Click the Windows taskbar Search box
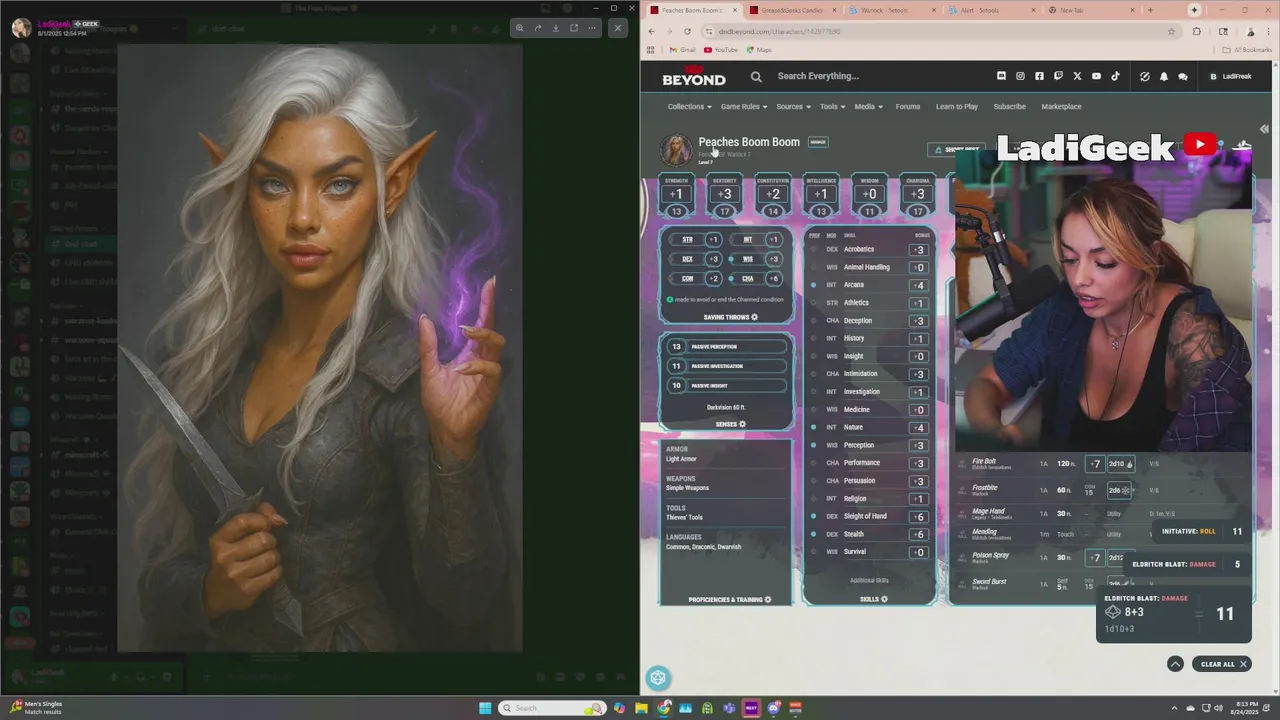 (x=553, y=708)
